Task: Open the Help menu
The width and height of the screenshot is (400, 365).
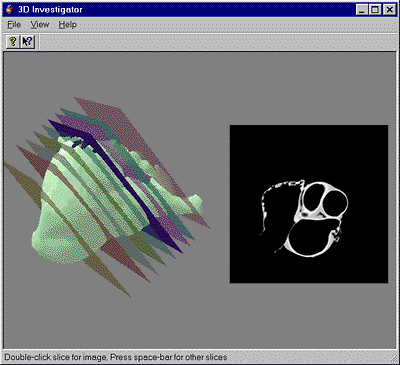Action: point(67,25)
